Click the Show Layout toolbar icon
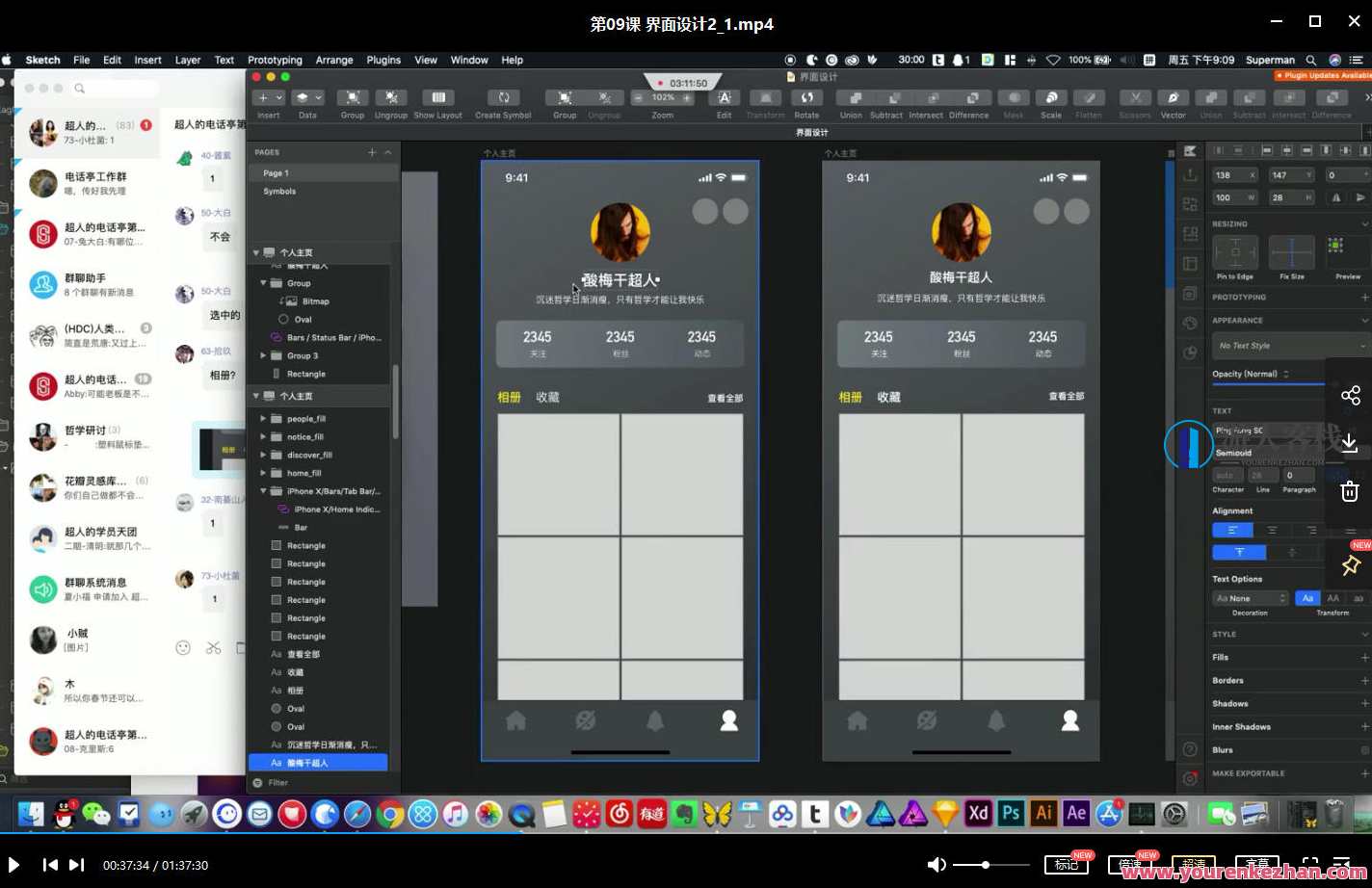Image resolution: width=1372 pixels, height=888 pixels. pyautogui.click(x=437, y=98)
